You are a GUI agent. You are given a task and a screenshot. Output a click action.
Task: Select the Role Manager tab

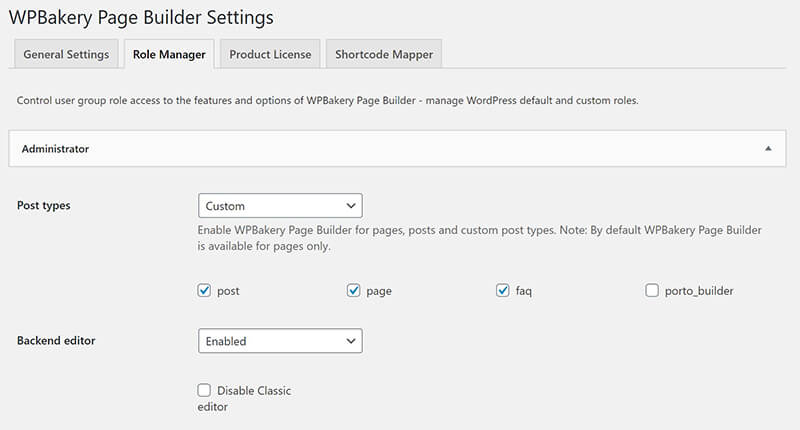(169, 54)
